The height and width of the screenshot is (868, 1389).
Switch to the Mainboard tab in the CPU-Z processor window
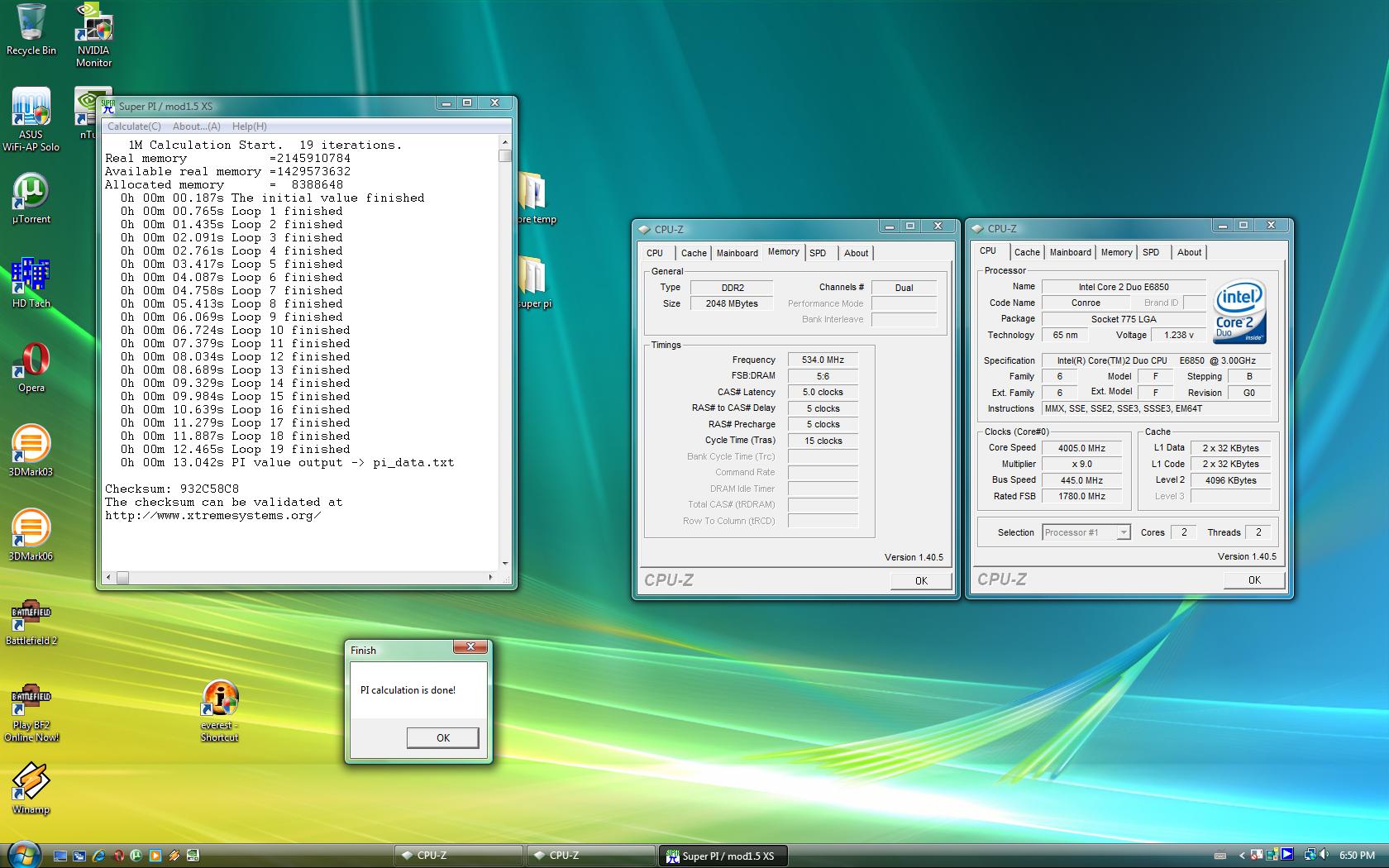pos(1070,252)
